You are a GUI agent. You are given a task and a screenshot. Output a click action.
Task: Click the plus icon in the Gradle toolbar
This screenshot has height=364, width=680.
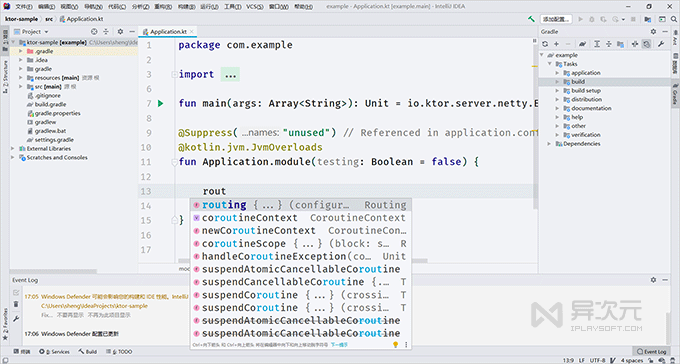click(x=556, y=44)
